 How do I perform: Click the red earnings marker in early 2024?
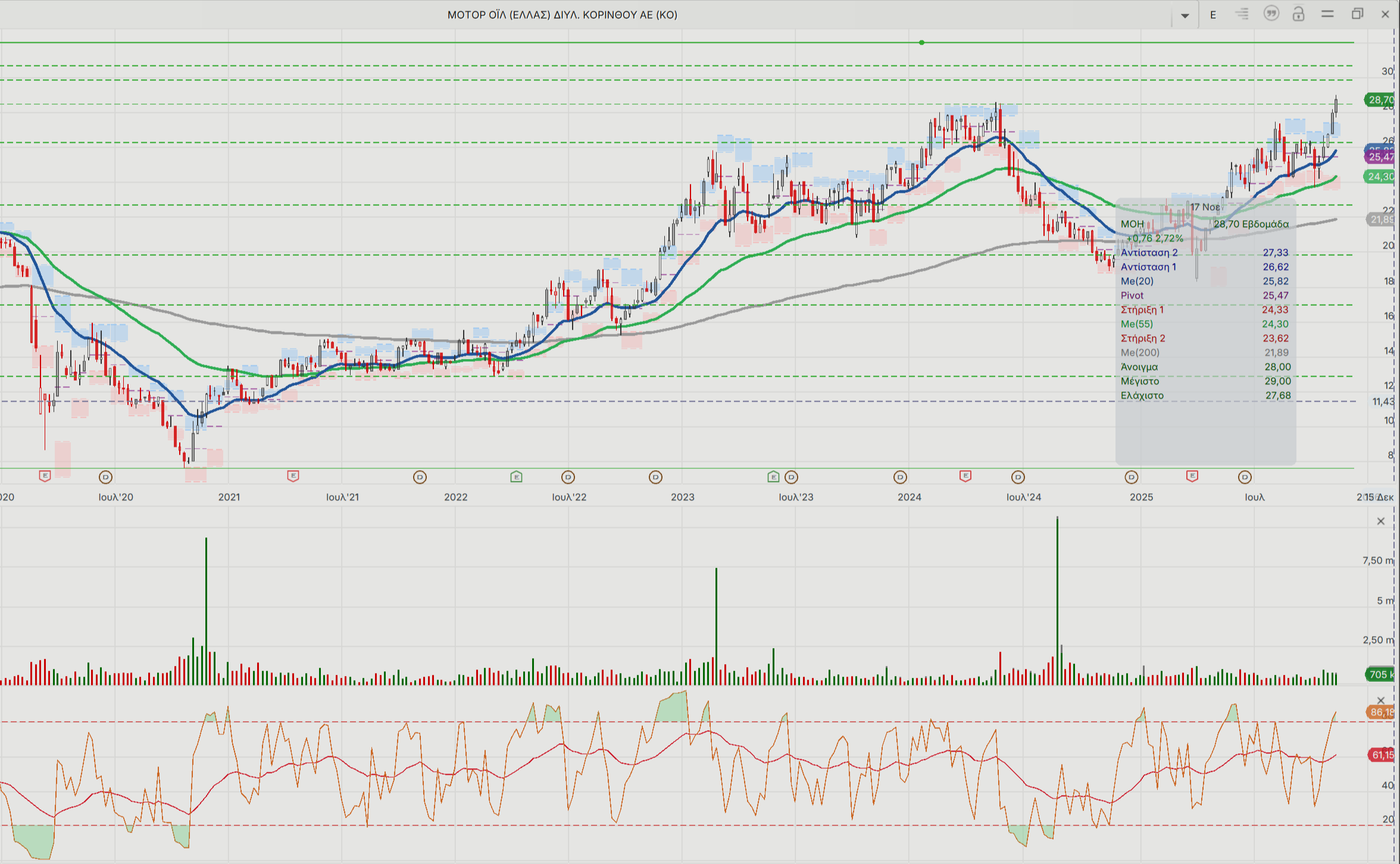965,476
